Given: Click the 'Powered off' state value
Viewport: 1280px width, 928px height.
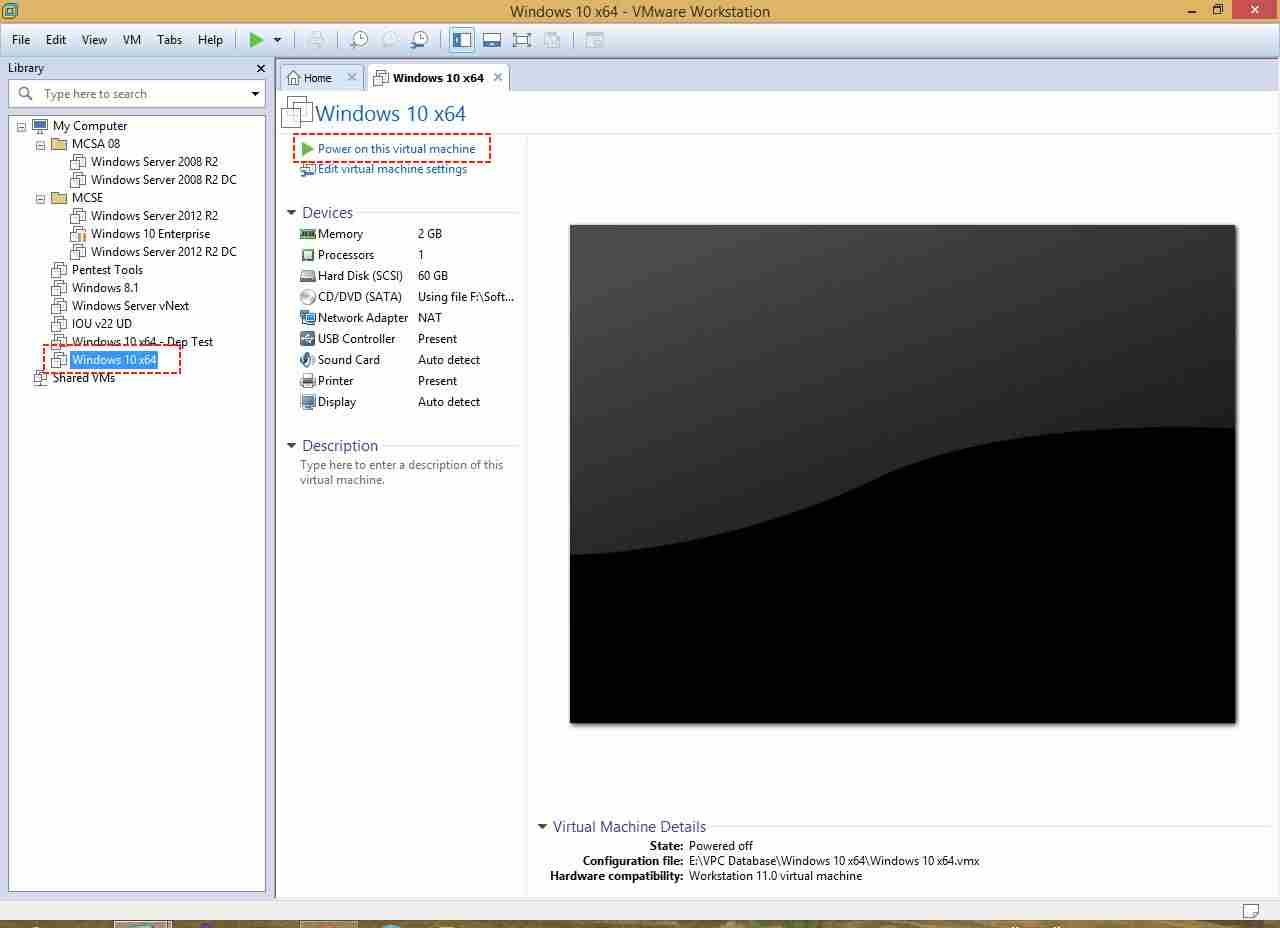Looking at the screenshot, I should [721, 846].
